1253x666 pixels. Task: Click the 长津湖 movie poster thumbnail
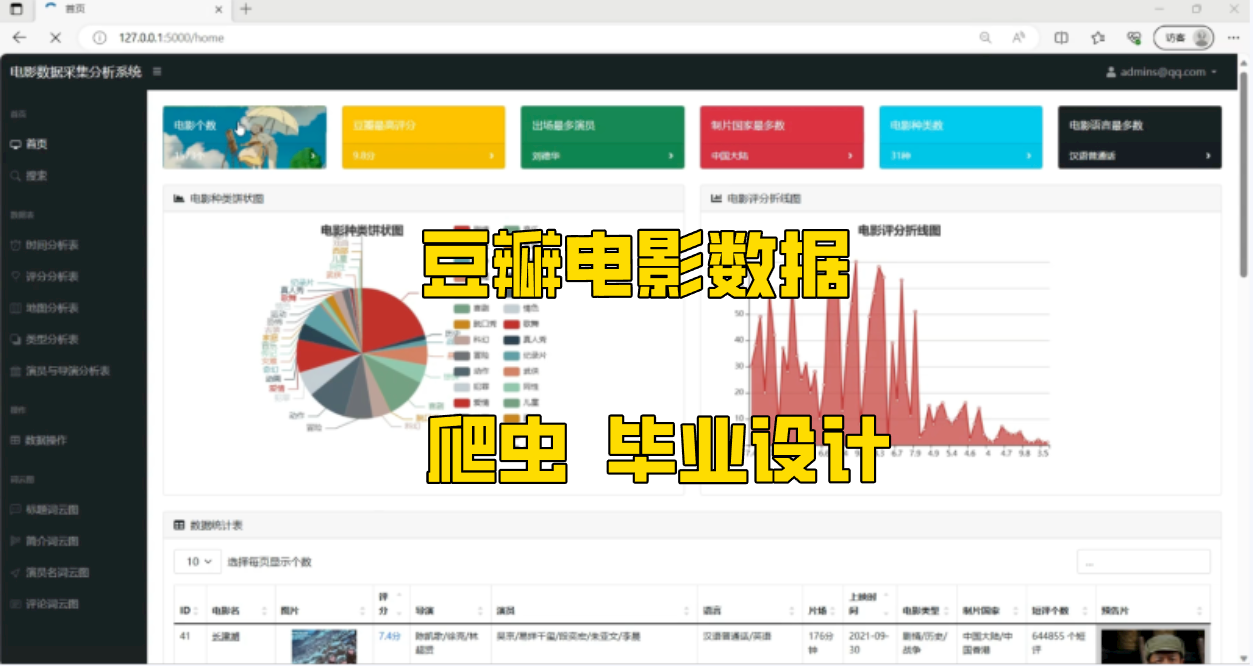[324, 647]
